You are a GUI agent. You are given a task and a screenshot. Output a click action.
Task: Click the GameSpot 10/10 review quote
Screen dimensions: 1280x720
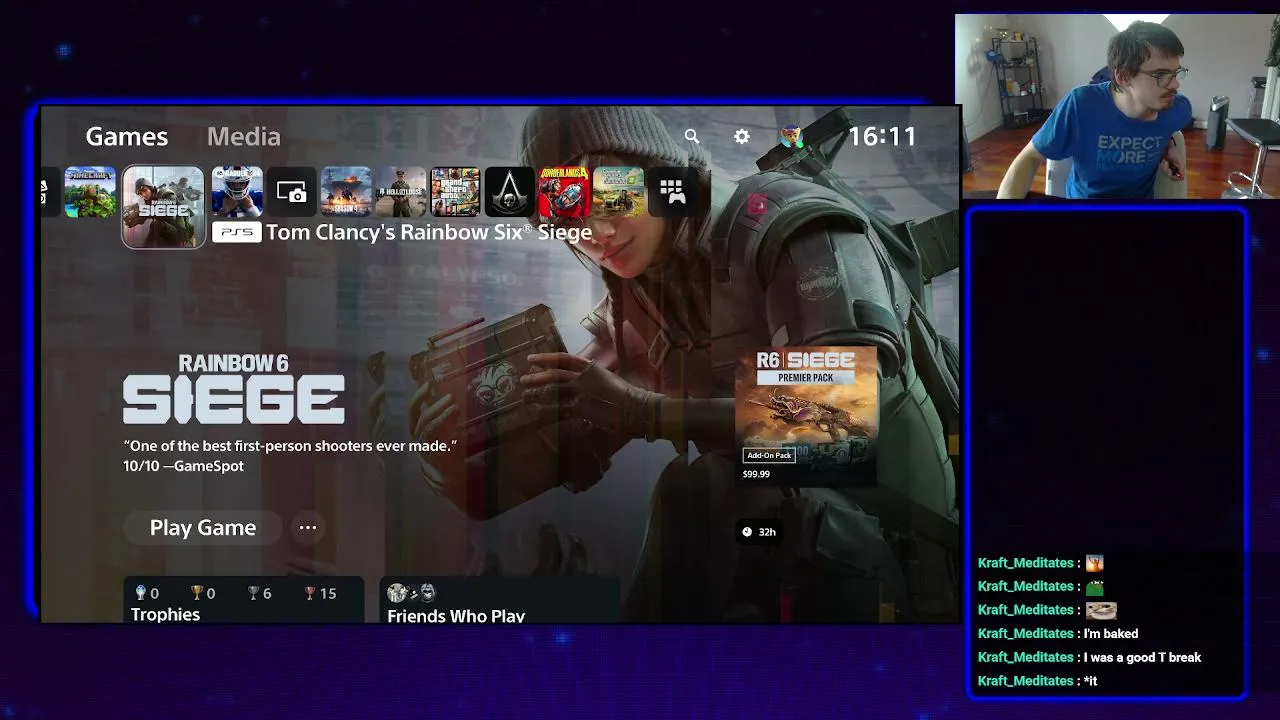point(290,455)
